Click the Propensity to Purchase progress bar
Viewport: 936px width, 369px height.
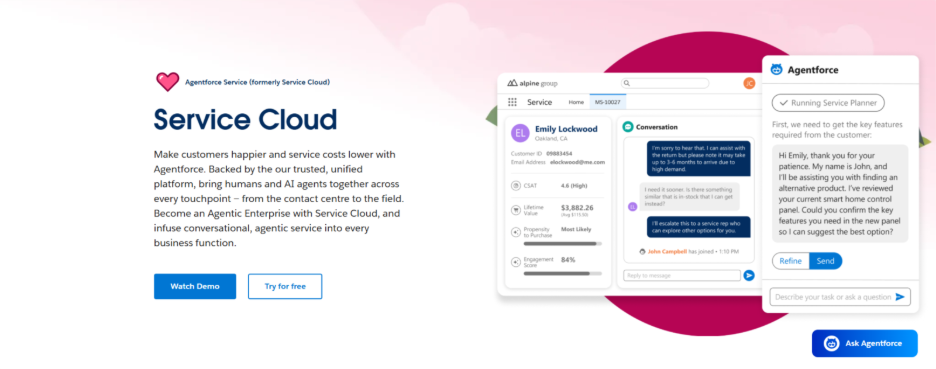pos(562,244)
